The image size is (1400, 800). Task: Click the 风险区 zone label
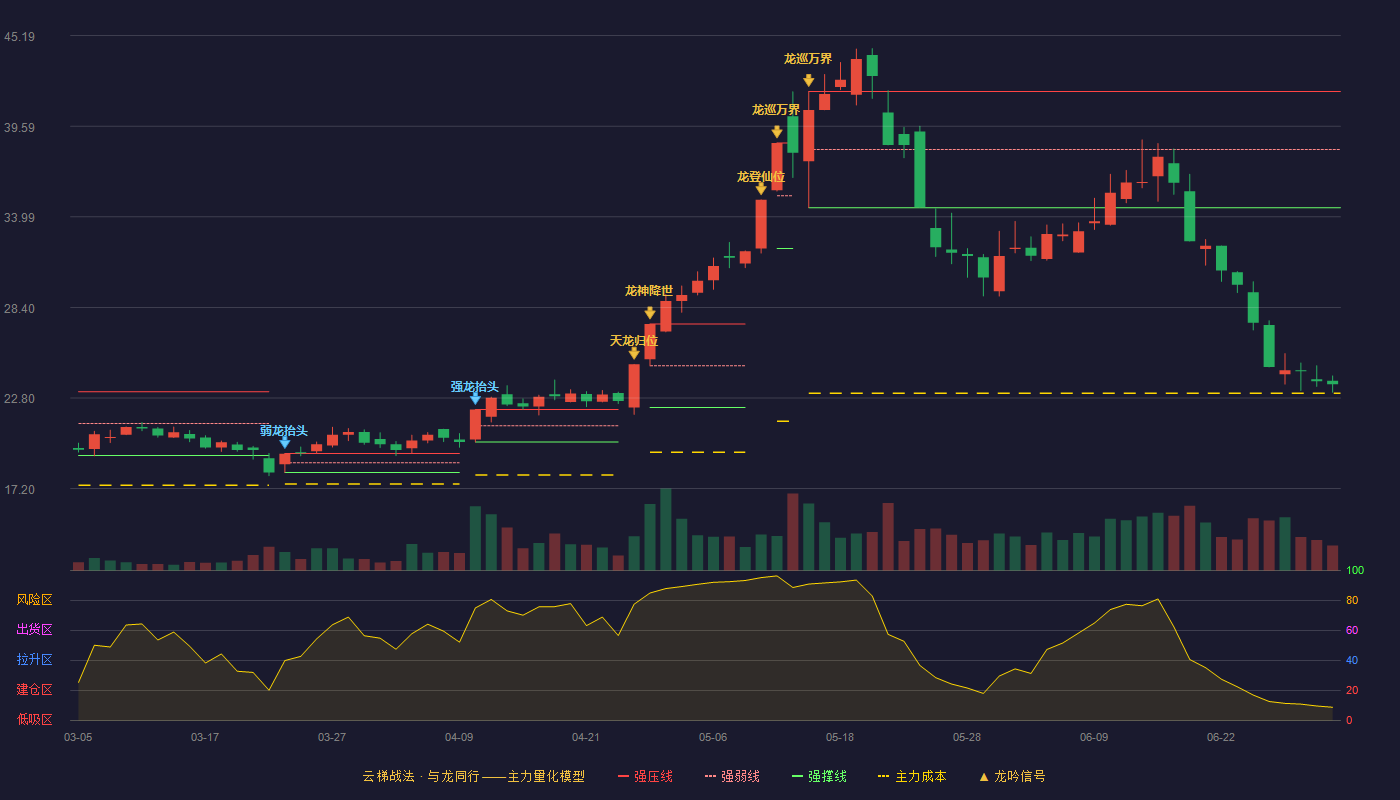pyautogui.click(x=34, y=600)
